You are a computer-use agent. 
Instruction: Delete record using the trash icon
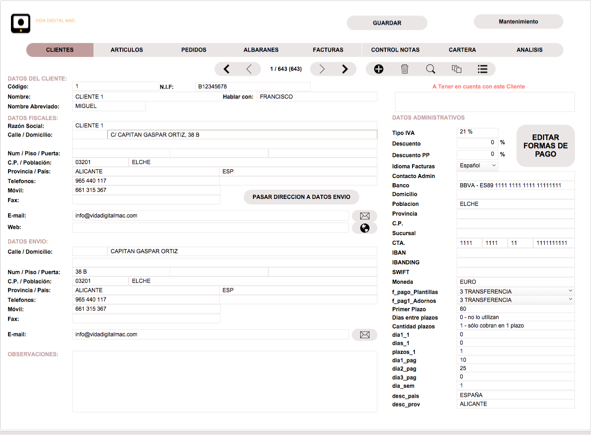[404, 69]
